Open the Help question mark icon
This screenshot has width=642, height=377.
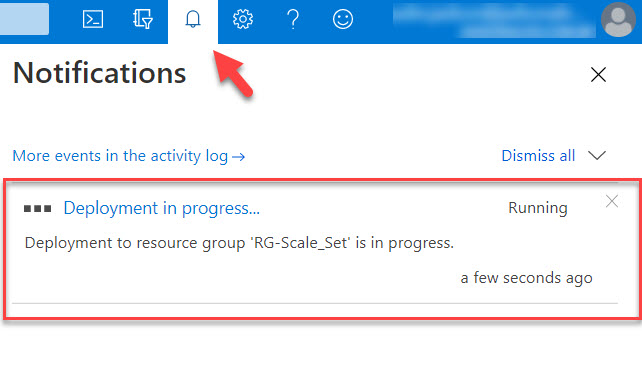pos(293,19)
